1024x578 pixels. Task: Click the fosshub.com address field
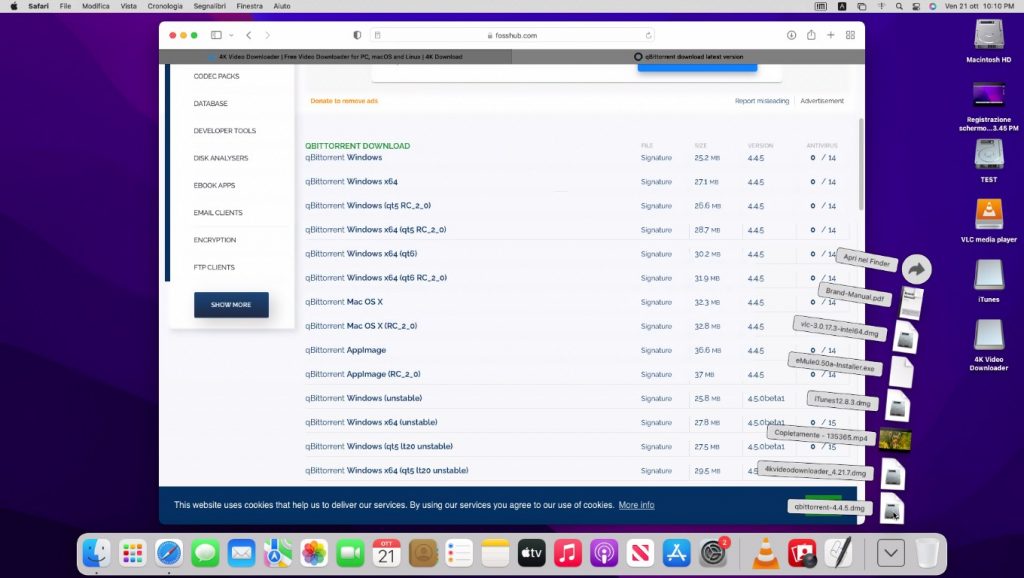(515, 35)
